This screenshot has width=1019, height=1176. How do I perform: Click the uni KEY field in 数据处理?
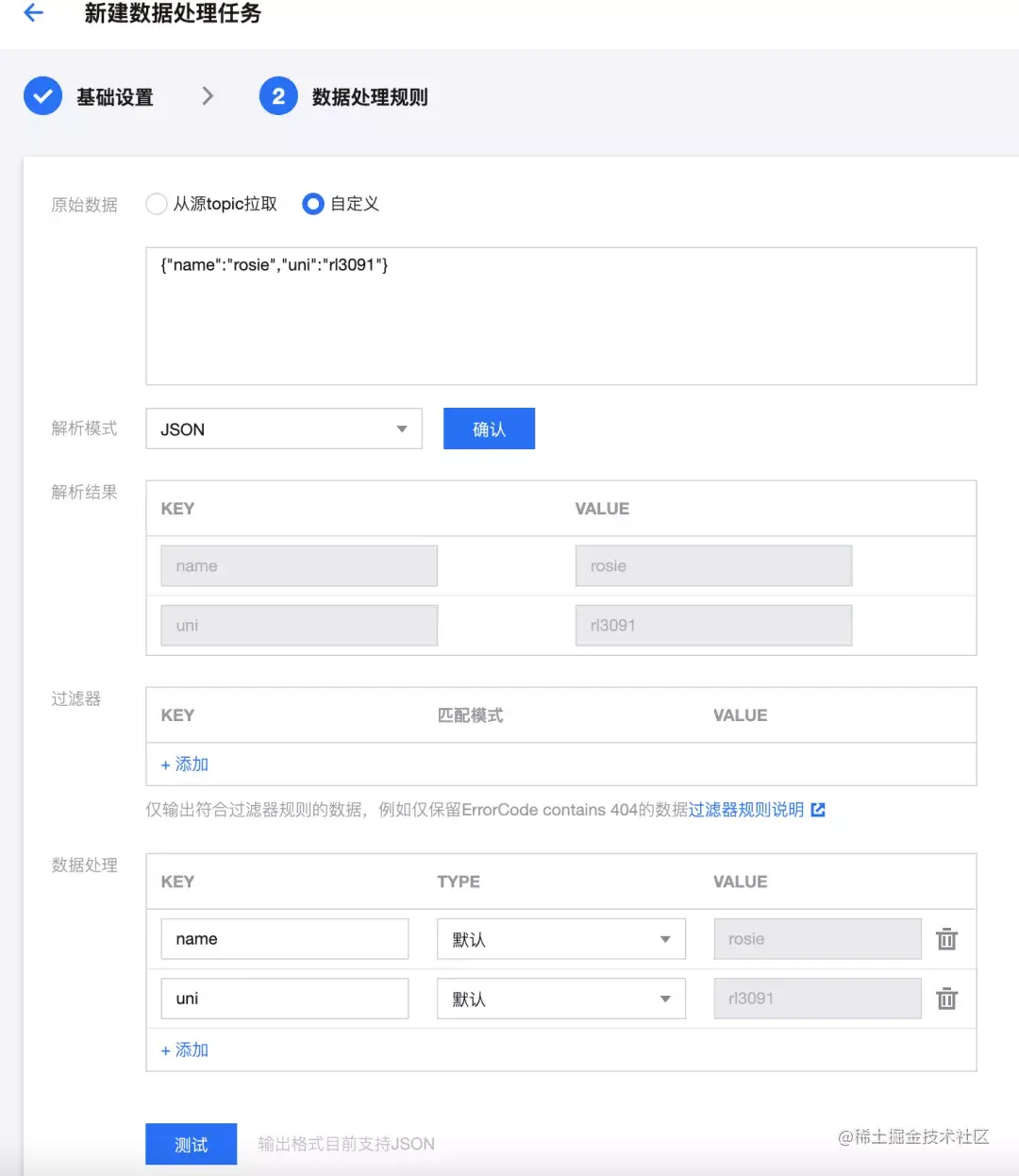pos(284,999)
